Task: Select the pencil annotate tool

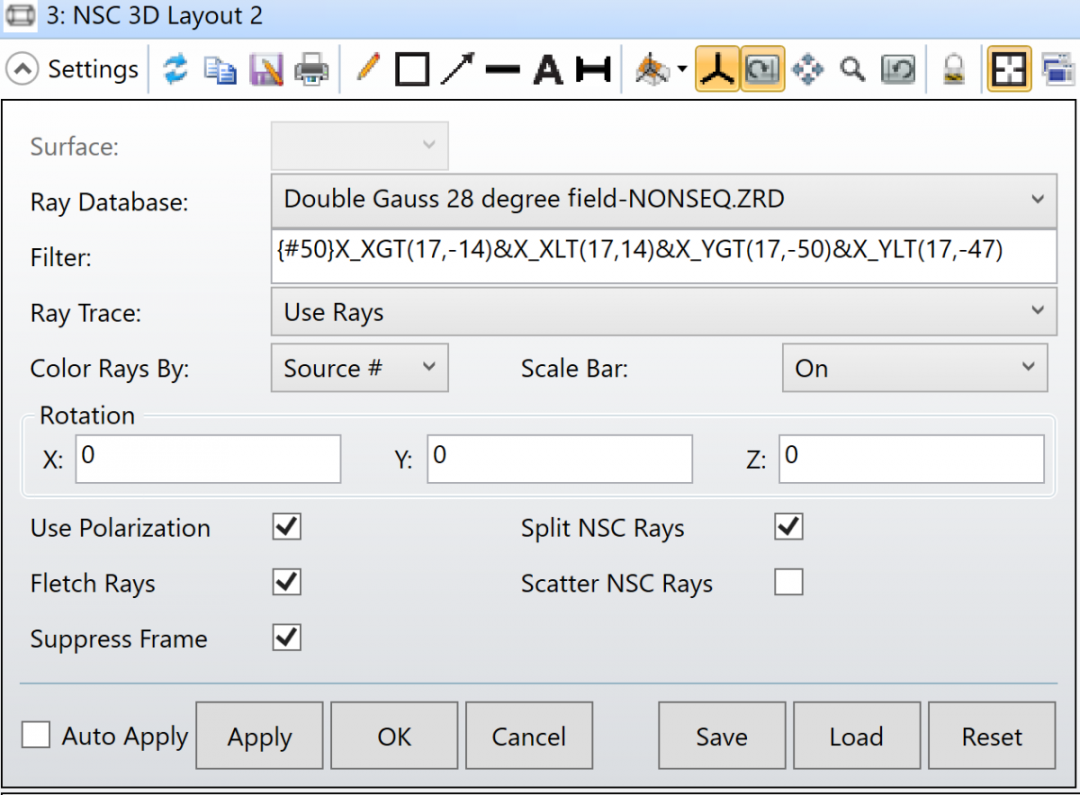Action: point(368,68)
